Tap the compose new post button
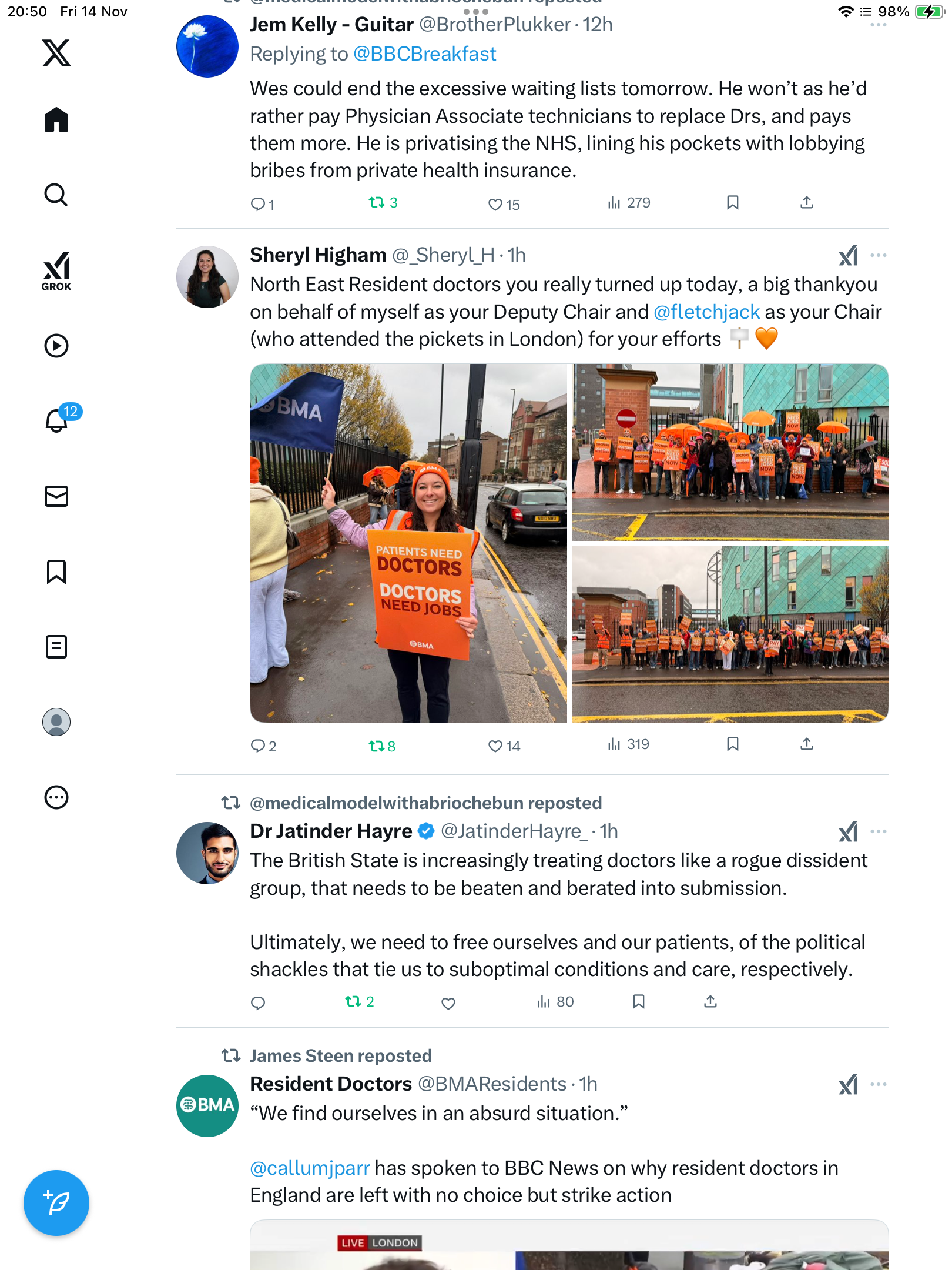Screen dimensions: 952x1270 point(56,1203)
